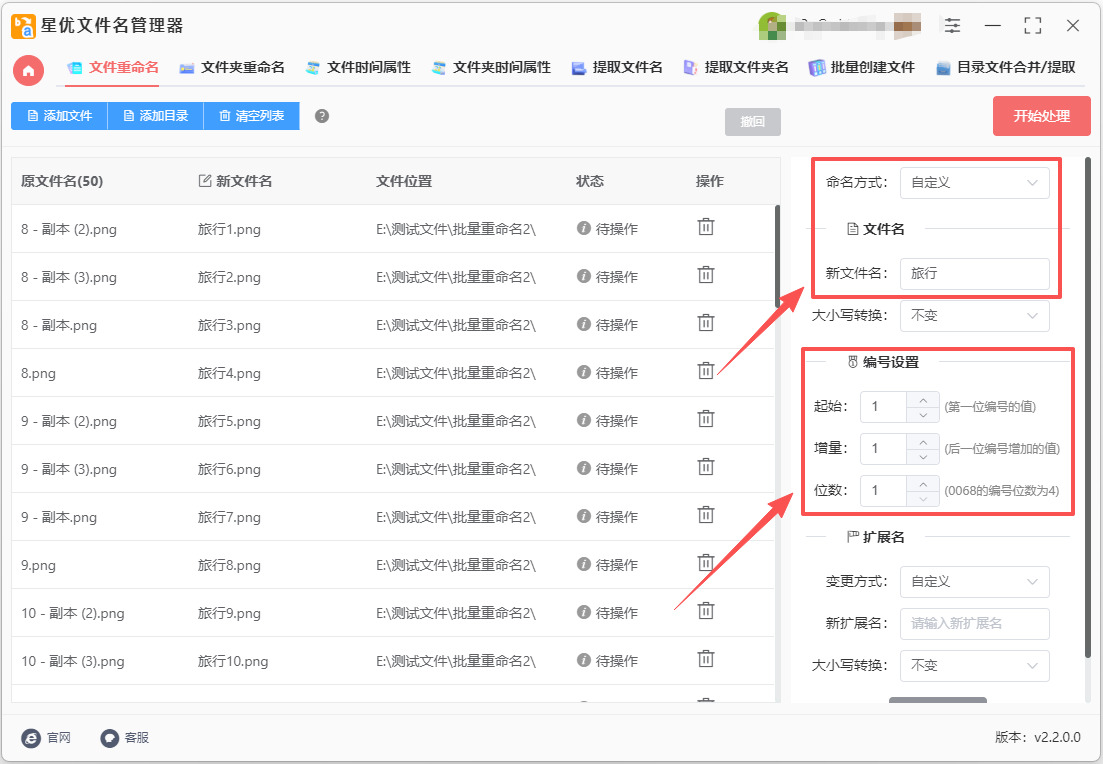Decrease the 增量 value
This screenshot has height=764, width=1103.
click(x=923, y=457)
